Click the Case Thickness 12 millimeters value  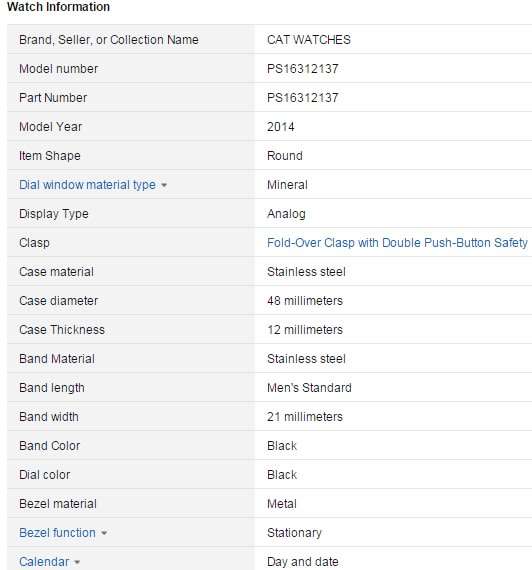click(x=305, y=330)
